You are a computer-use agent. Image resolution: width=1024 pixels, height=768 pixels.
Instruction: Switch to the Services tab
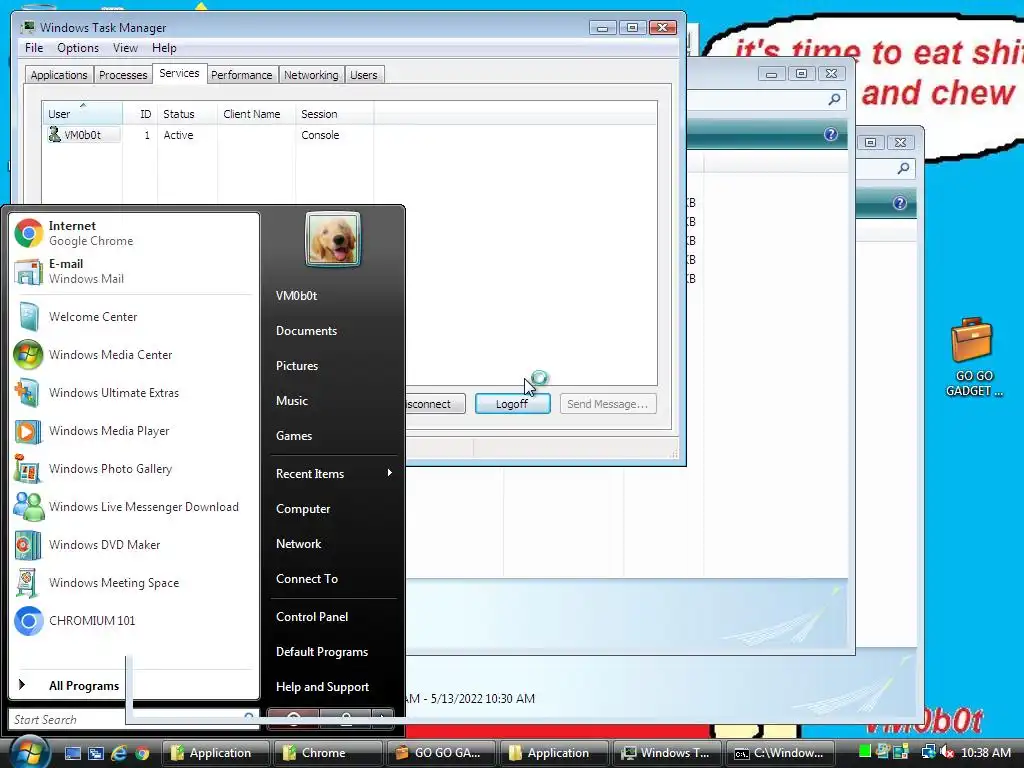click(179, 73)
